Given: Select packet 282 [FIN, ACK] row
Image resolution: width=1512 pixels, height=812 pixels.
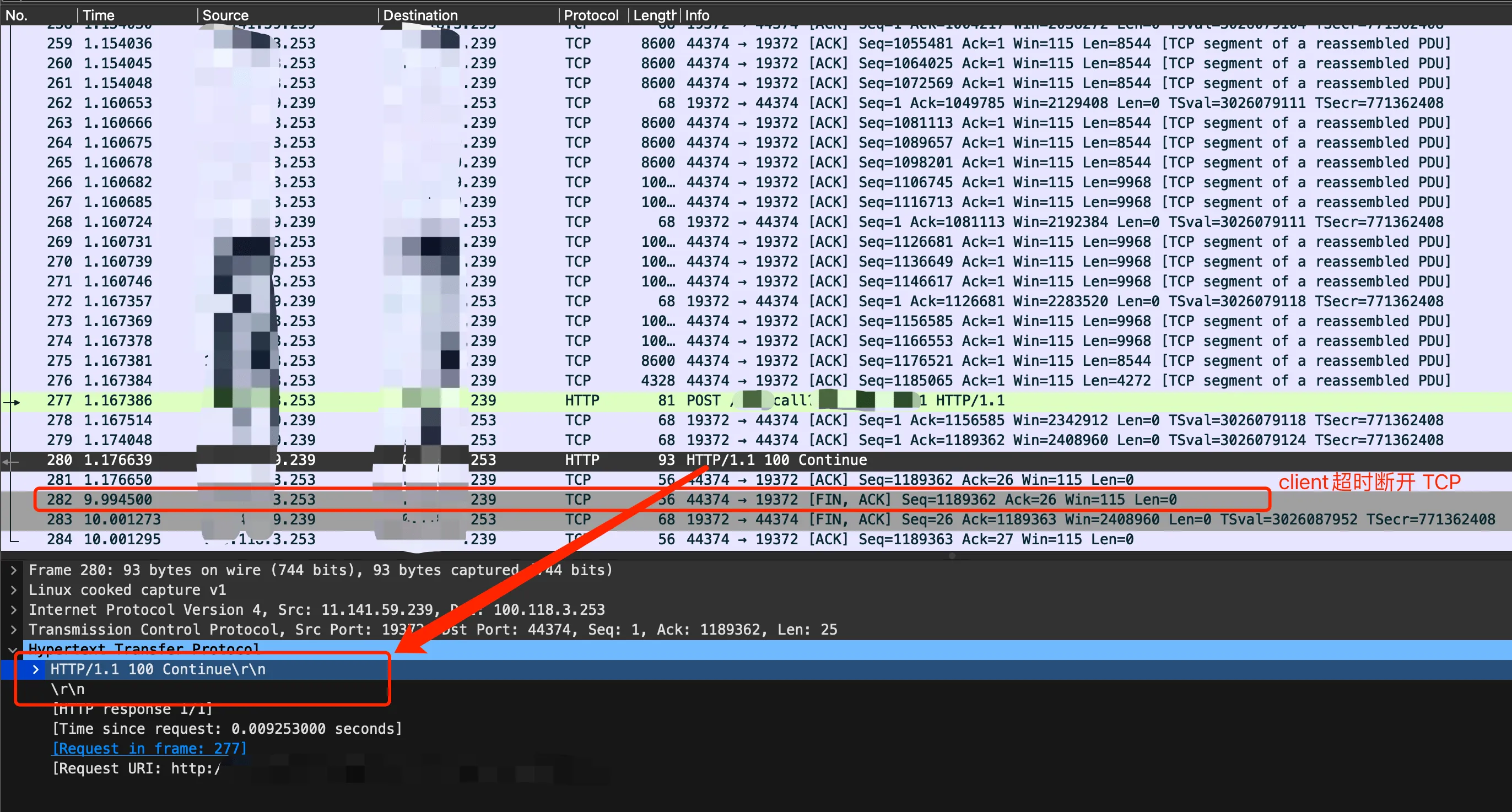Looking at the screenshot, I should pyautogui.click(x=756, y=499).
